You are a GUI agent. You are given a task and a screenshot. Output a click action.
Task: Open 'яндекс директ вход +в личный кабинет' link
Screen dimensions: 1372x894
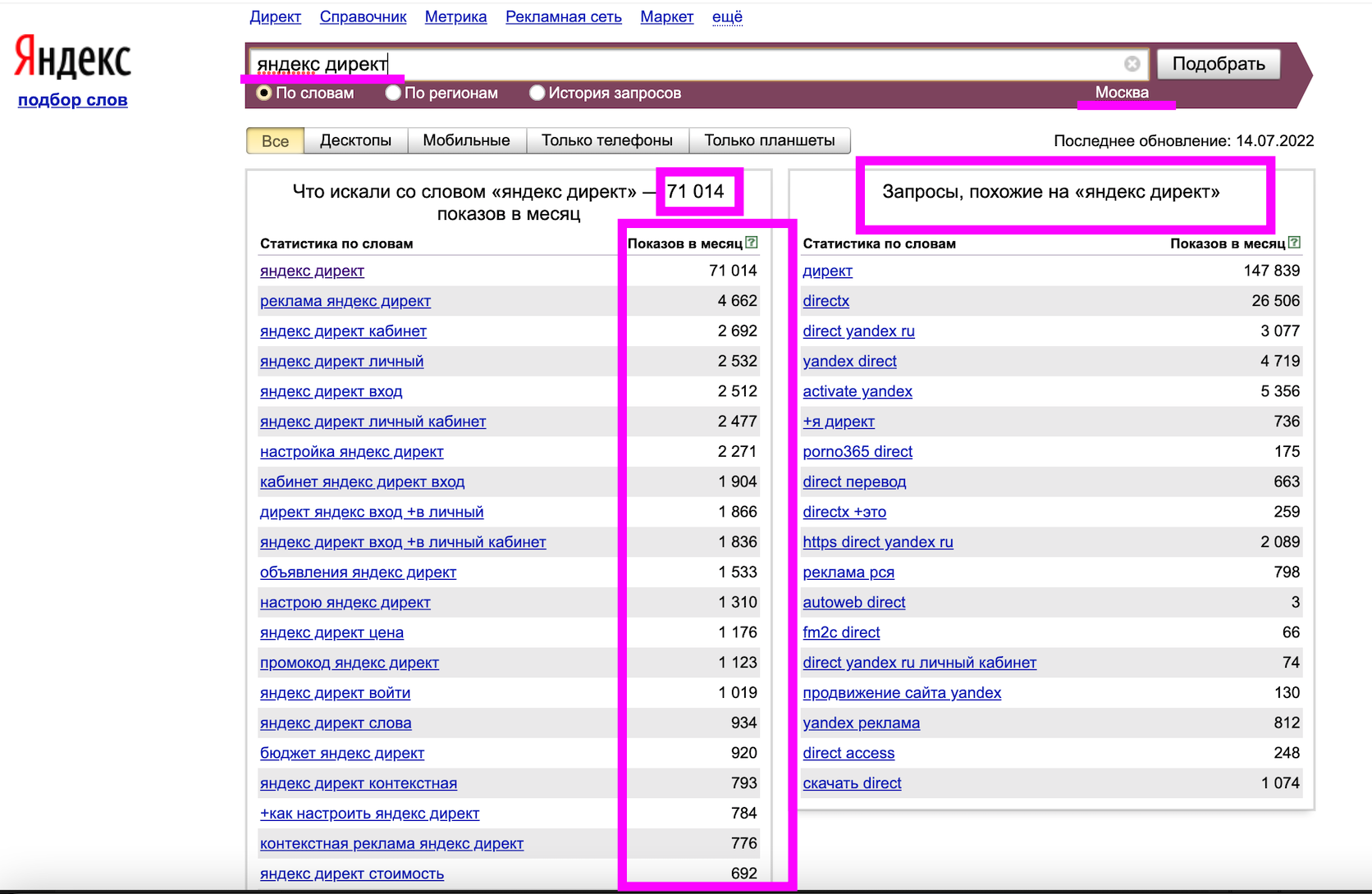(x=403, y=542)
